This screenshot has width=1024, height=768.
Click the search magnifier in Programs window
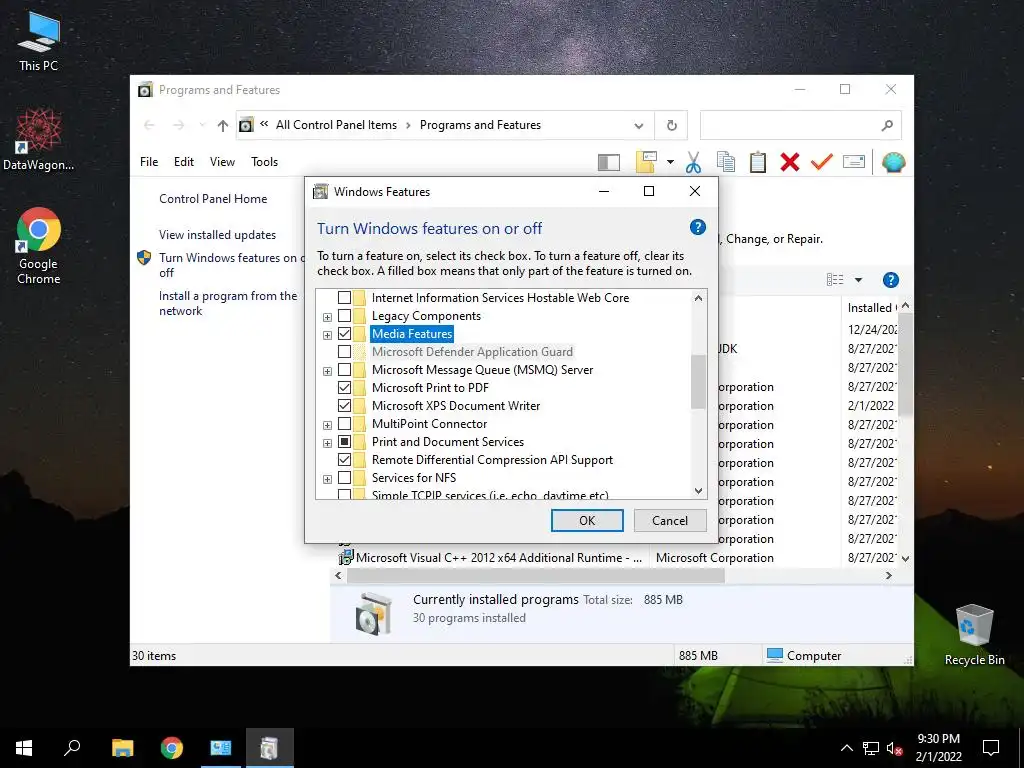point(886,125)
